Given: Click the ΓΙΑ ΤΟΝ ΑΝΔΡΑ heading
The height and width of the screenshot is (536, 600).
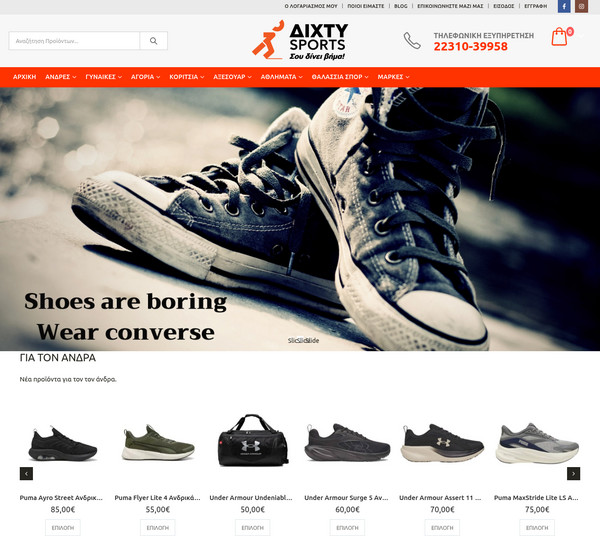Looking at the screenshot, I should point(57,358).
